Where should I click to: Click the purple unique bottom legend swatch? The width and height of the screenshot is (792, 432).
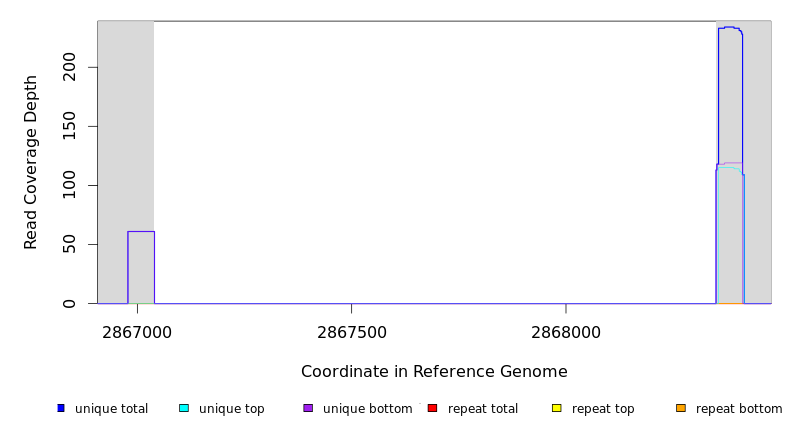308,408
